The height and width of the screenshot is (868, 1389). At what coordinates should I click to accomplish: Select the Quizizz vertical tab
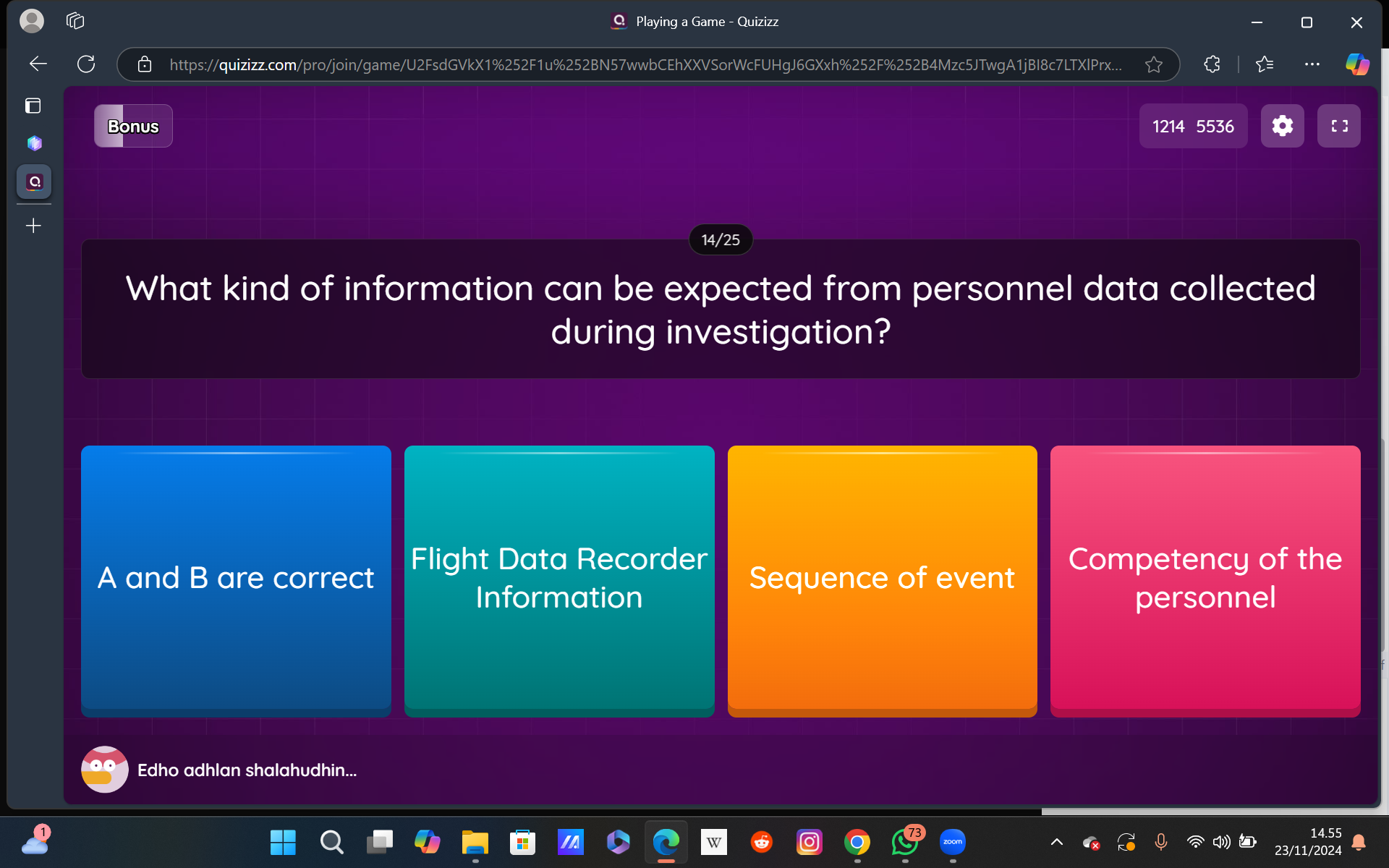[34, 182]
